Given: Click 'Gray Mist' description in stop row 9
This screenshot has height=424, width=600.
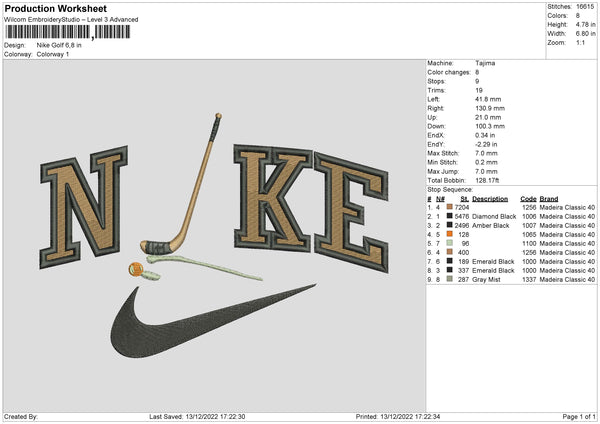Looking at the screenshot, I should pyautogui.click(x=486, y=280).
